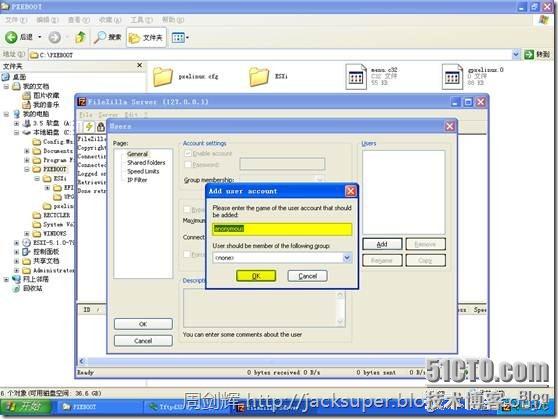
Task: Select the ESXi folder icon in file pane
Action: pyautogui.click(x=259, y=77)
